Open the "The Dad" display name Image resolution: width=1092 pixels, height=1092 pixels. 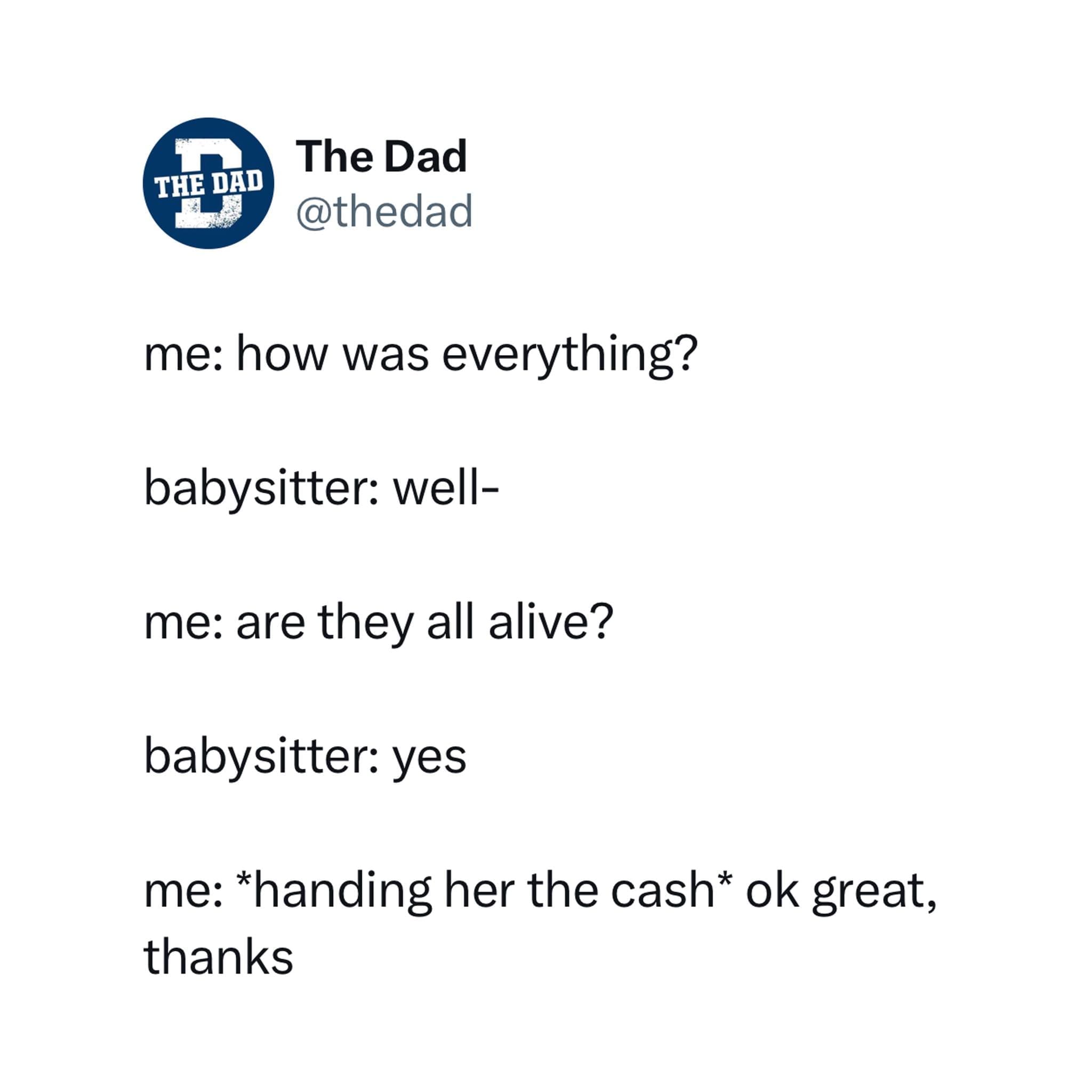point(382,157)
